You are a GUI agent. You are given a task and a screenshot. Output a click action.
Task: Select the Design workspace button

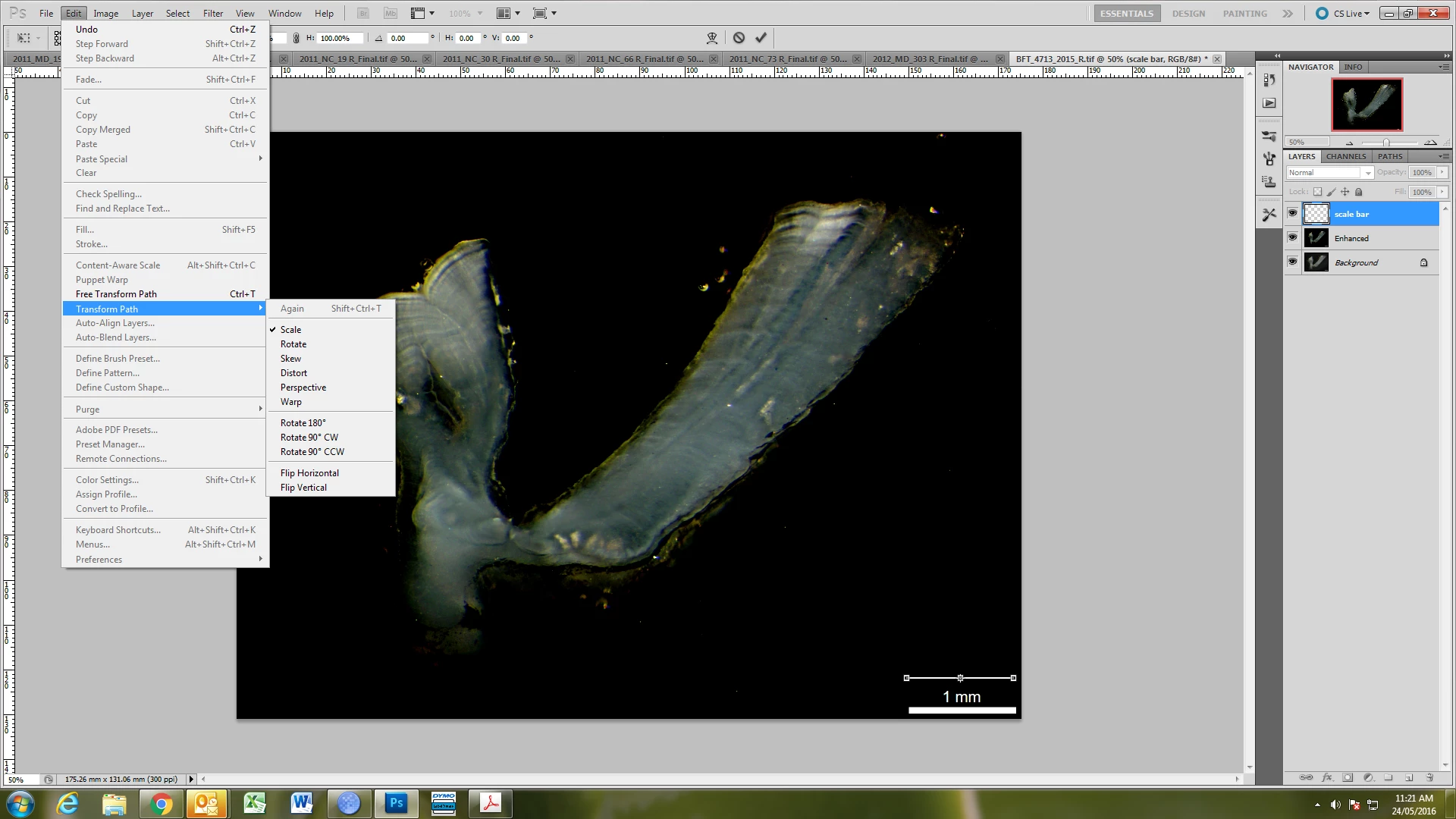click(x=1188, y=13)
